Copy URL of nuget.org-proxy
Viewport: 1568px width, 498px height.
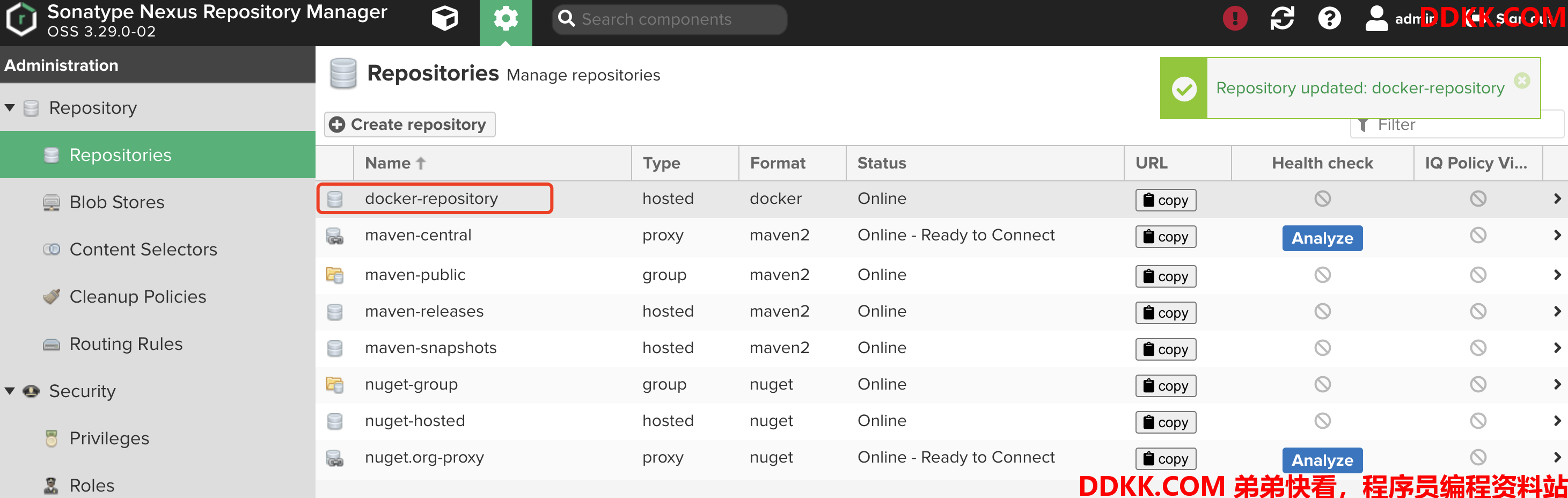click(x=1165, y=459)
